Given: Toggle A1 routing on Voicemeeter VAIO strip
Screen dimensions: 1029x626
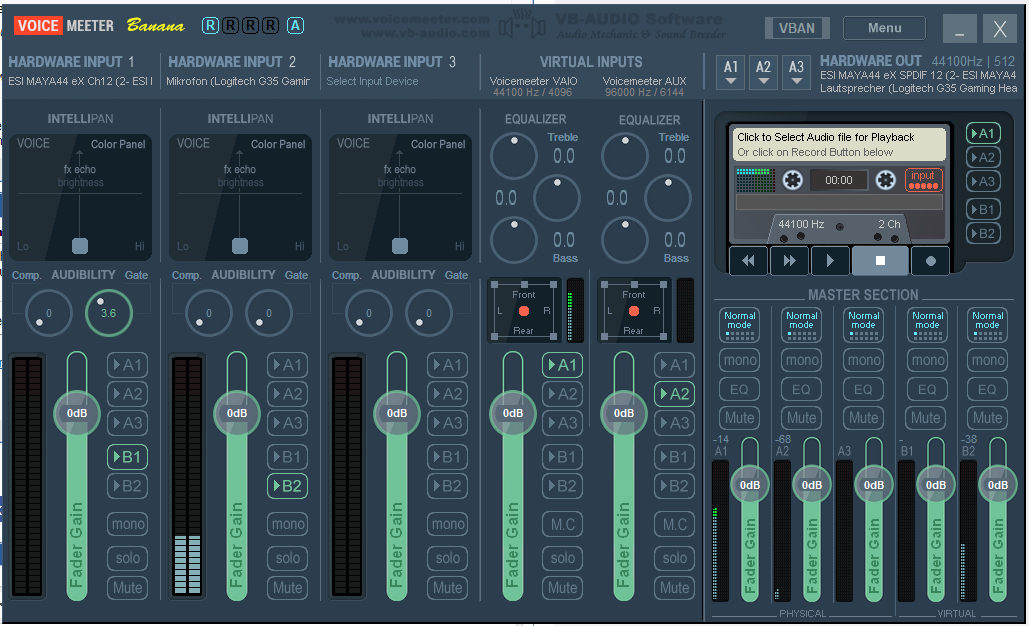Looking at the screenshot, I should coord(562,365).
